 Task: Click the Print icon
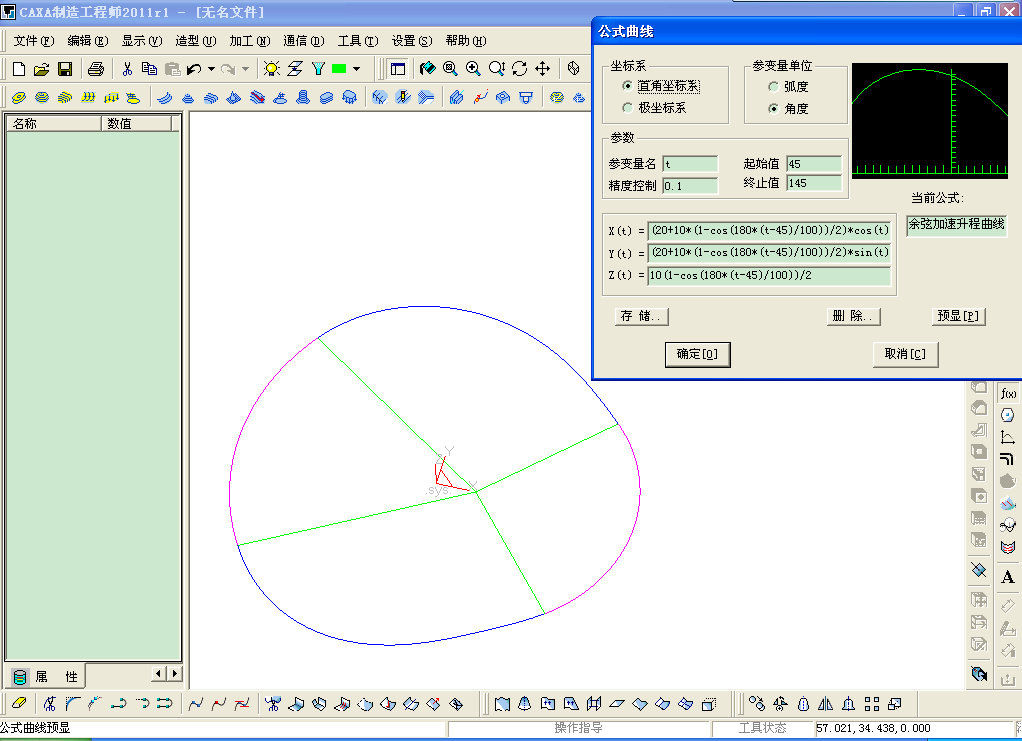tap(96, 68)
